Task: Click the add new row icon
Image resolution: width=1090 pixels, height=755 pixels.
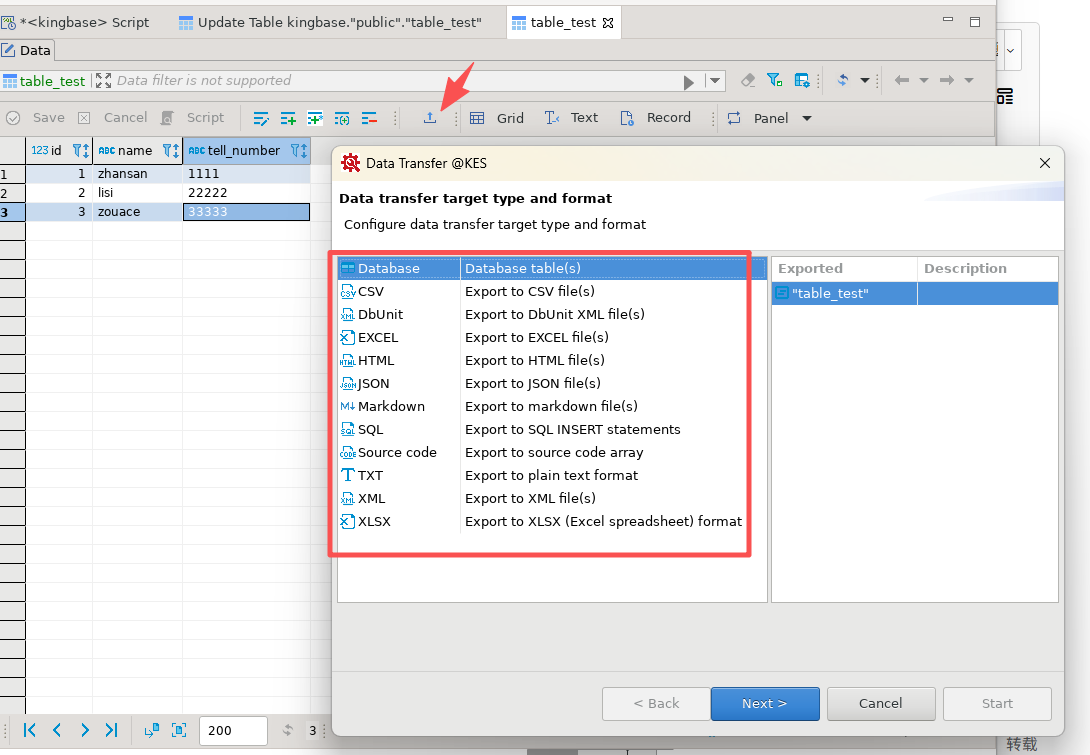Action: point(288,118)
